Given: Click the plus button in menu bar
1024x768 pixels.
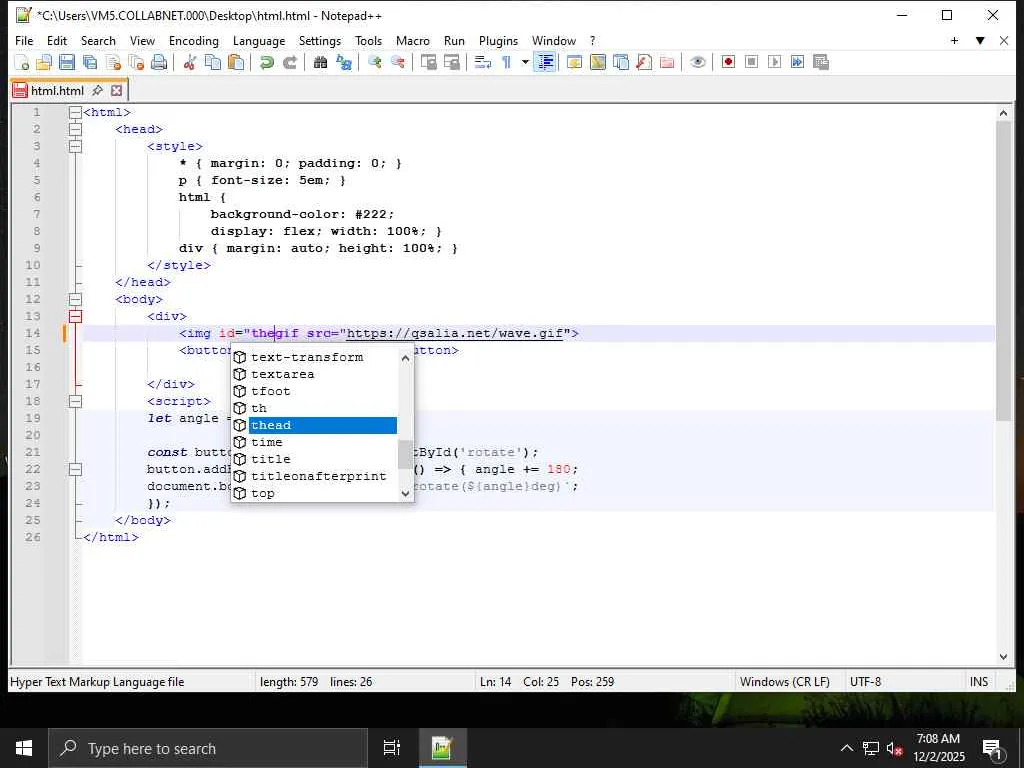Looking at the screenshot, I should pyautogui.click(x=954, y=40).
